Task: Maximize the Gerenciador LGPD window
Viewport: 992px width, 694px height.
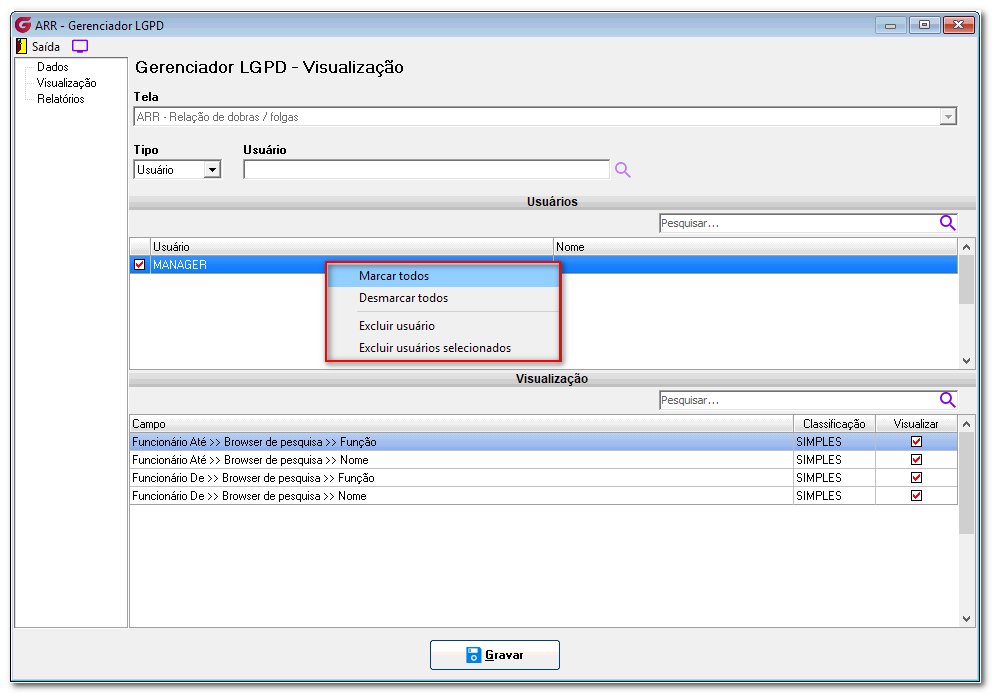Action: click(924, 25)
